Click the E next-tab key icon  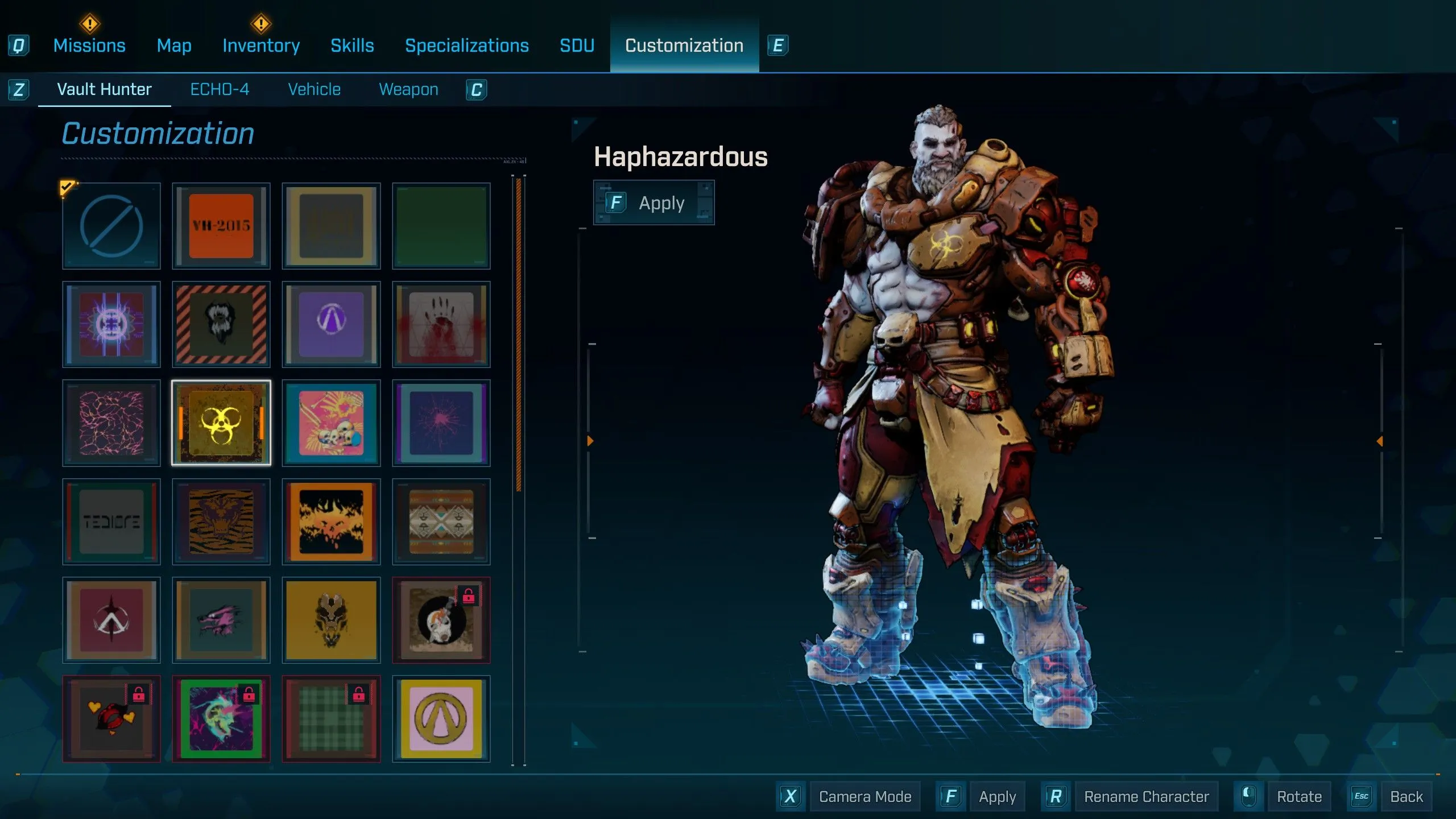coord(777,45)
